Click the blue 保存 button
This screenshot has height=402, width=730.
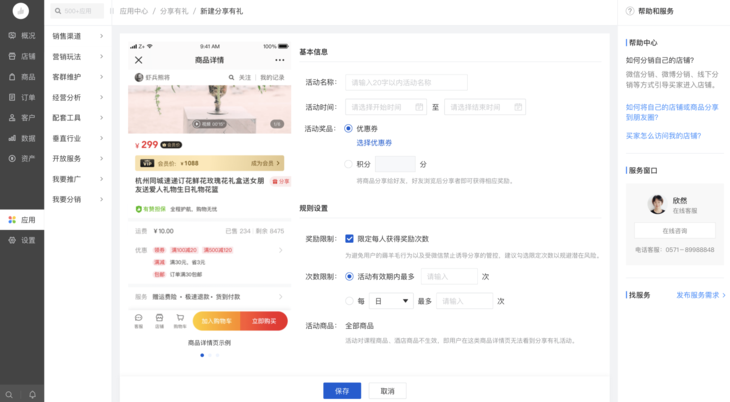pyautogui.click(x=342, y=391)
